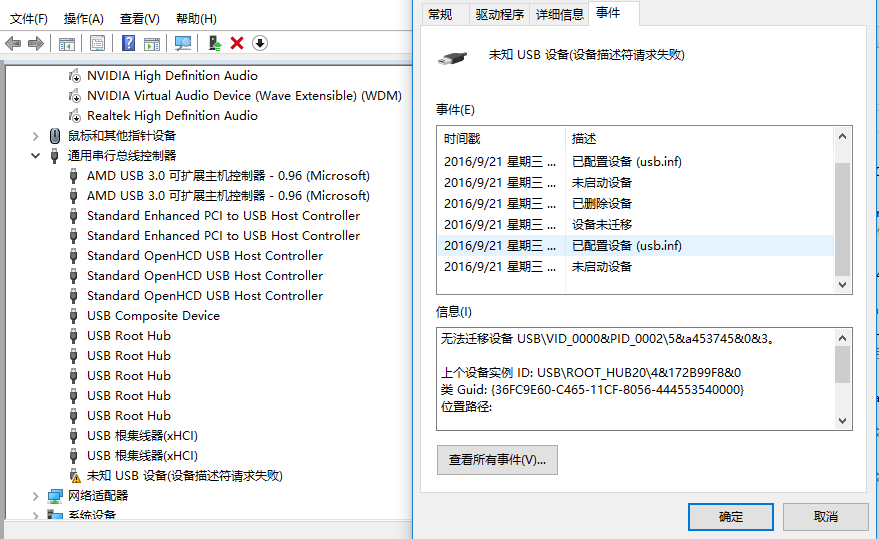The width and height of the screenshot is (879, 539).
Task: Switch to the 驱动程序 tab
Action: click(499, 15)
